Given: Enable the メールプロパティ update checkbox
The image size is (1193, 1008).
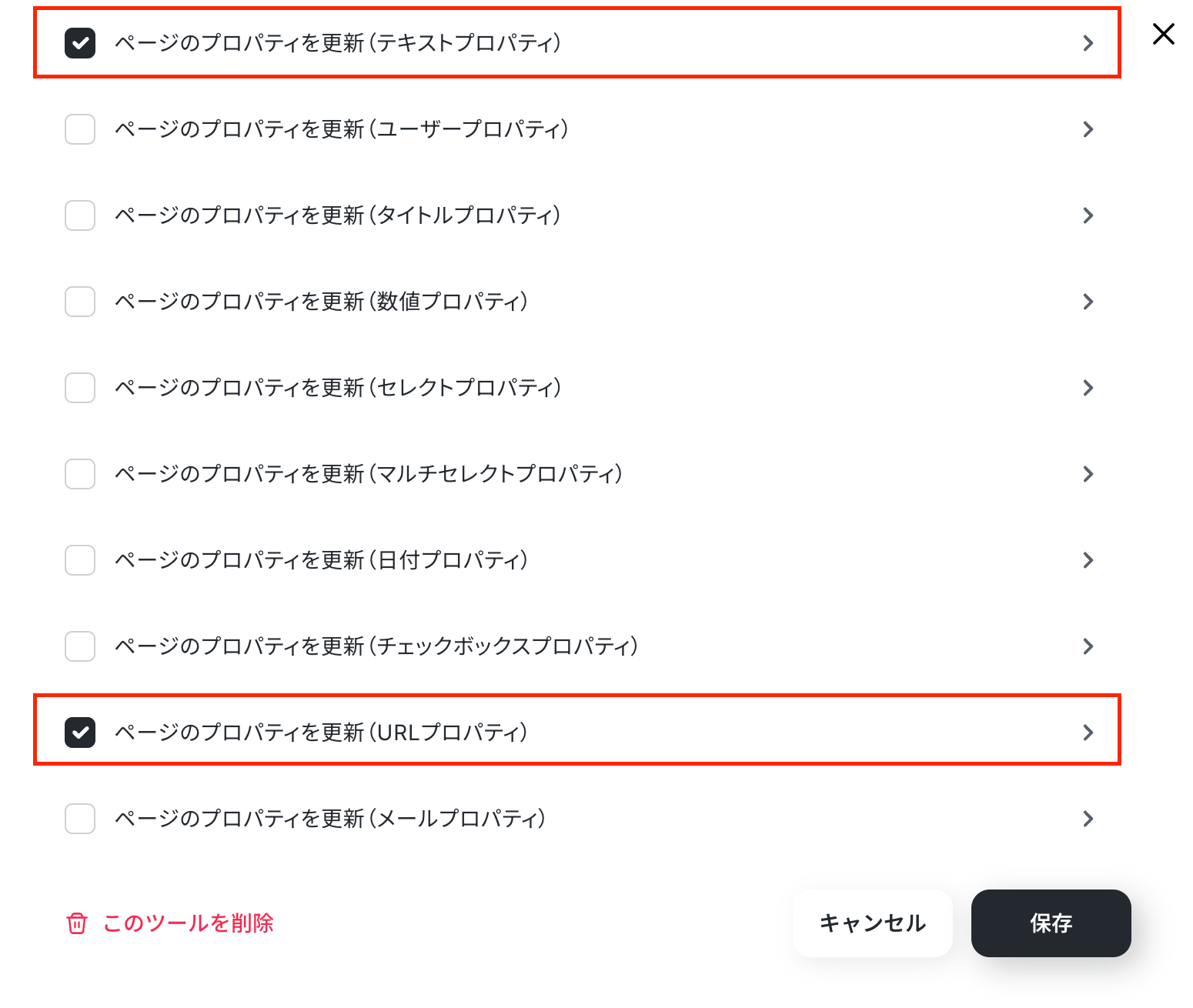Looking at the screenshot, I should tap(80, 819).
